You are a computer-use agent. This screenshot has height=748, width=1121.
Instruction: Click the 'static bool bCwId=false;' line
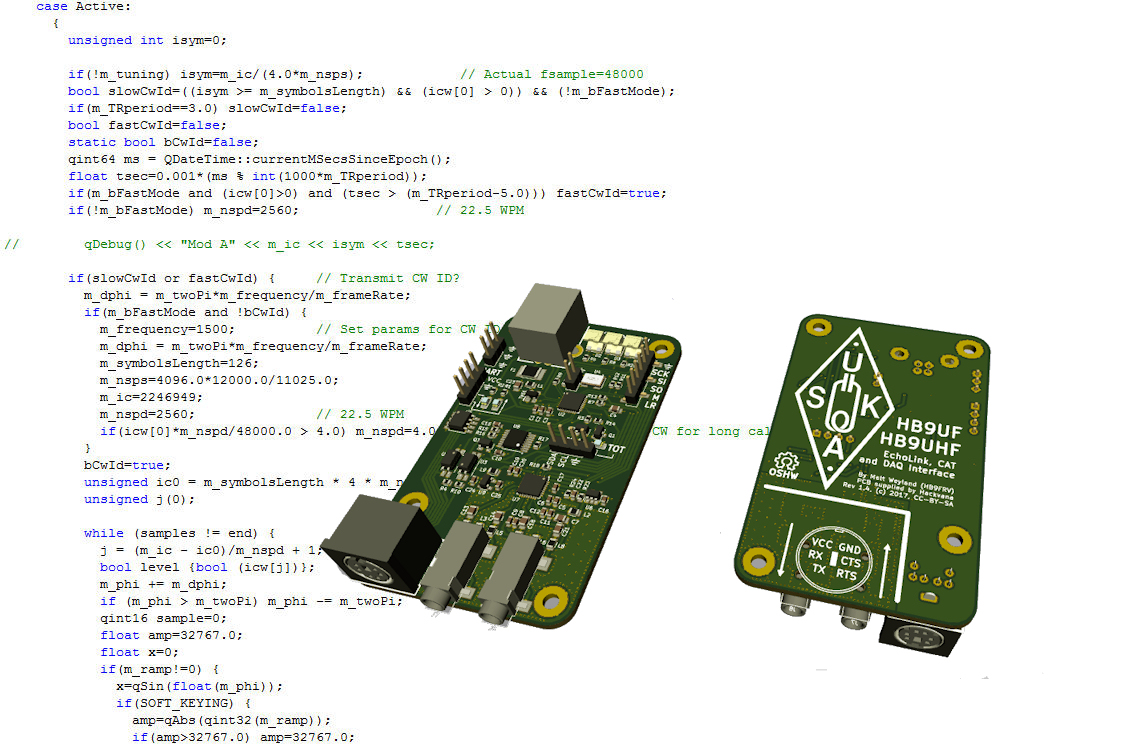(162, 142)
